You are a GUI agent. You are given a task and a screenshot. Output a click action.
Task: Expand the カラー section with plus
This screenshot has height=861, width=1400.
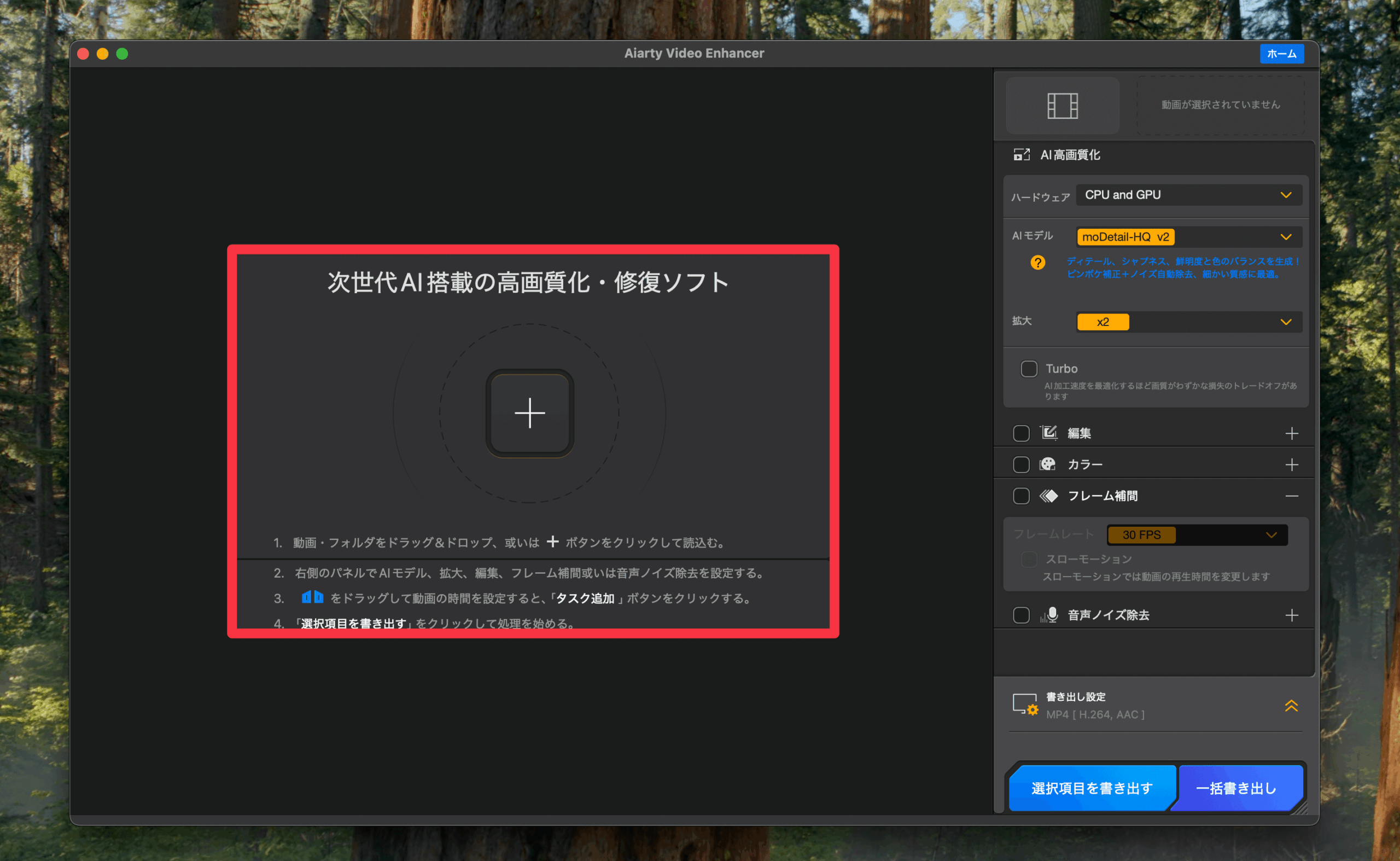[1291, 464]
